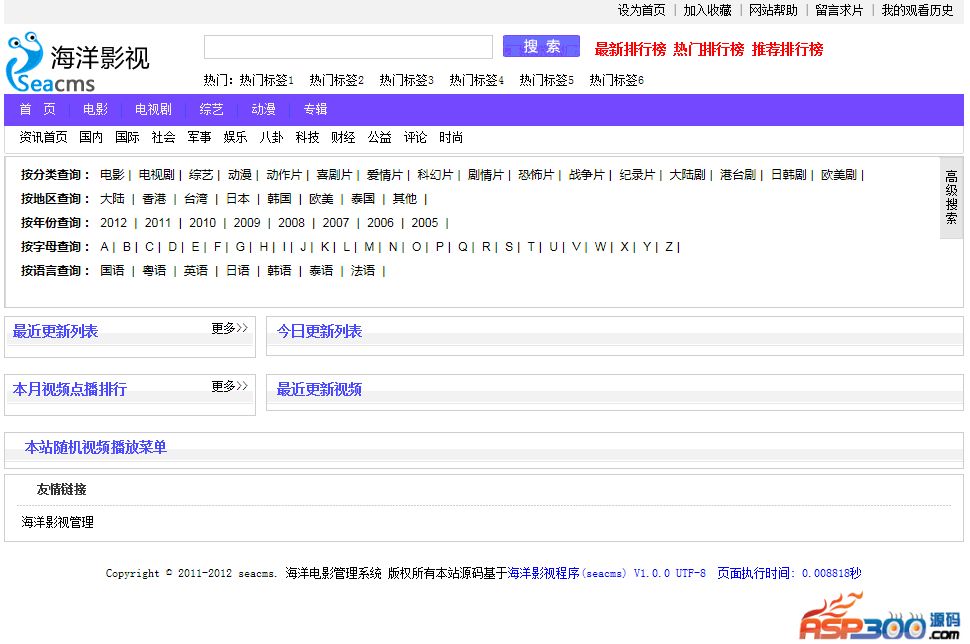Select hot tag 热门标签1
This screenshot has height=644, width=970.
[267, 80]
